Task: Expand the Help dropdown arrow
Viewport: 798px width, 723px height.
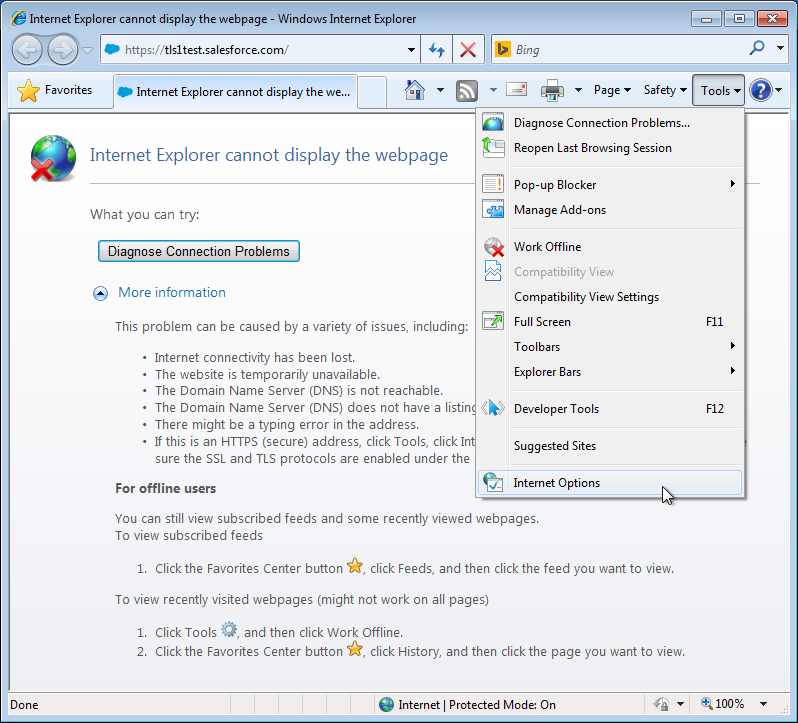Action: pos(779,91)
